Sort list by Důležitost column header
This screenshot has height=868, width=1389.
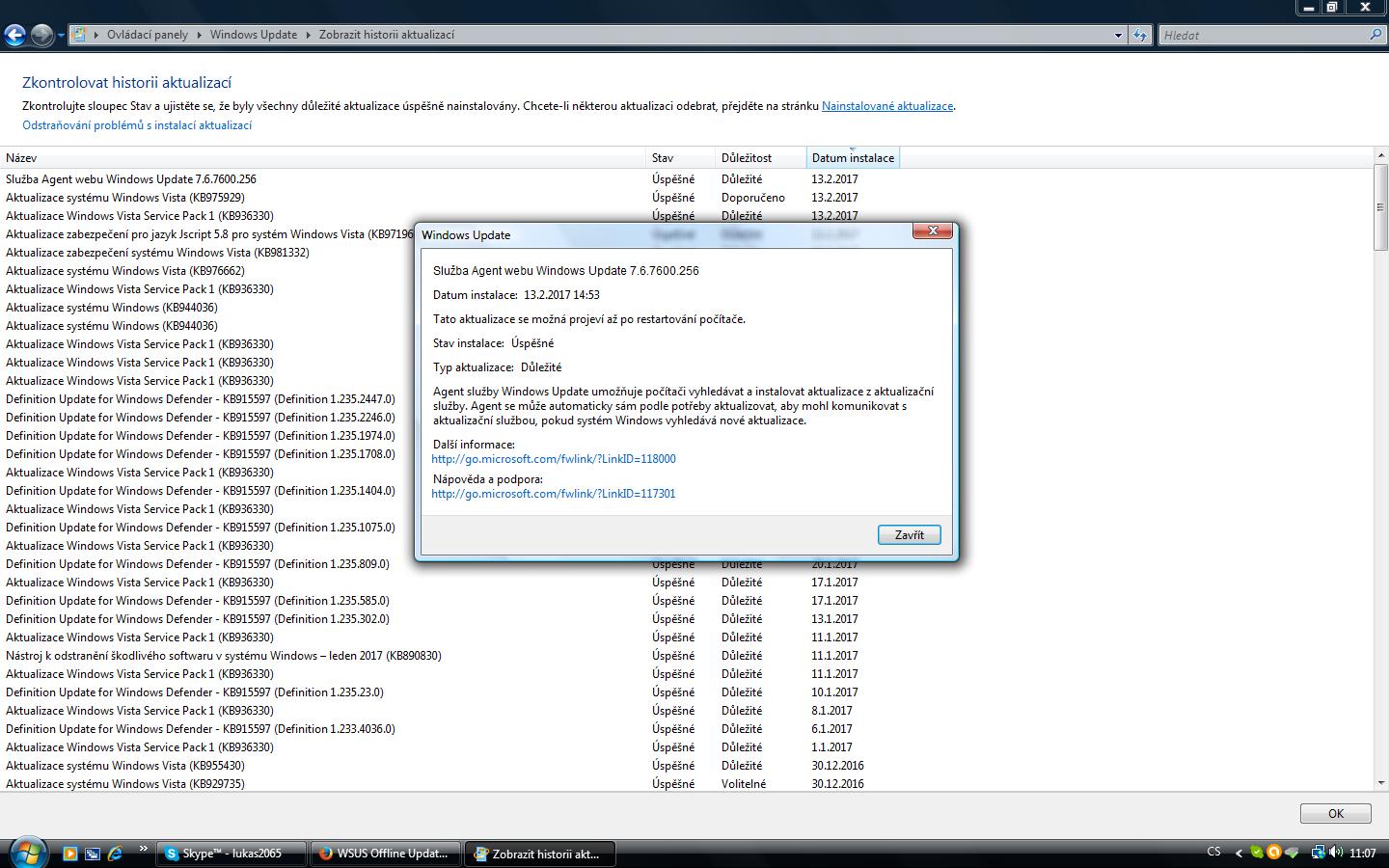point(761,158)
